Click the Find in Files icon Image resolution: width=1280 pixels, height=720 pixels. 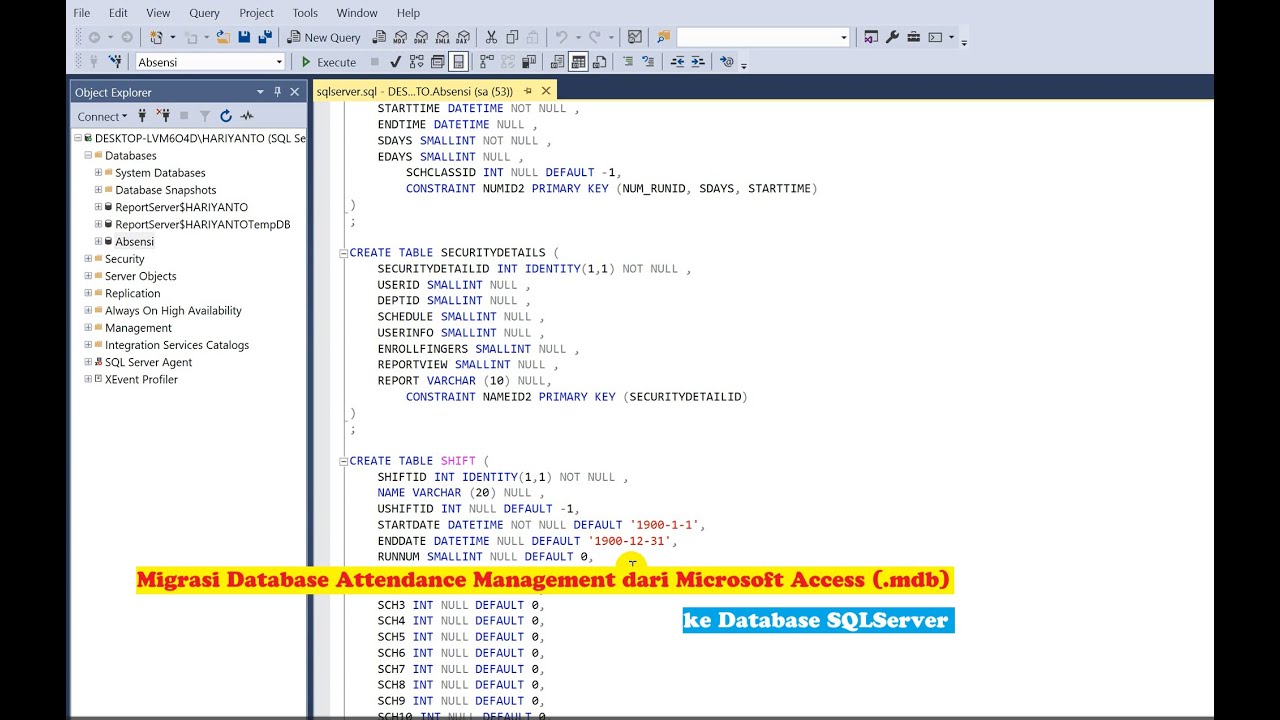663,37
